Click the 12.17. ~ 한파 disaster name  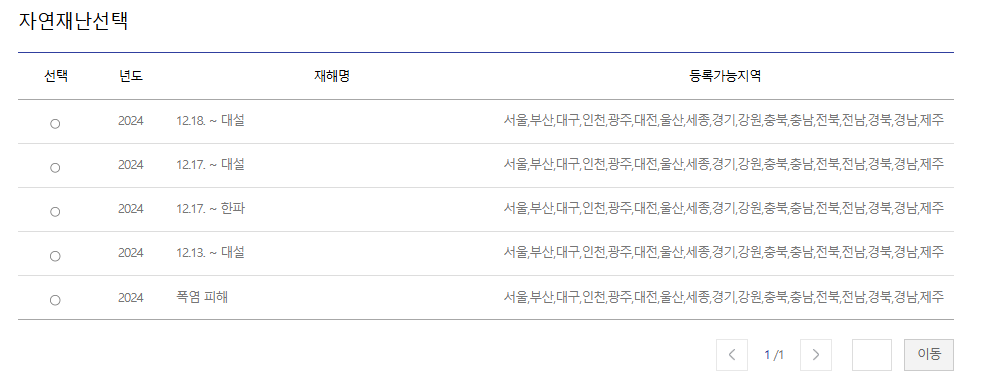210,208
